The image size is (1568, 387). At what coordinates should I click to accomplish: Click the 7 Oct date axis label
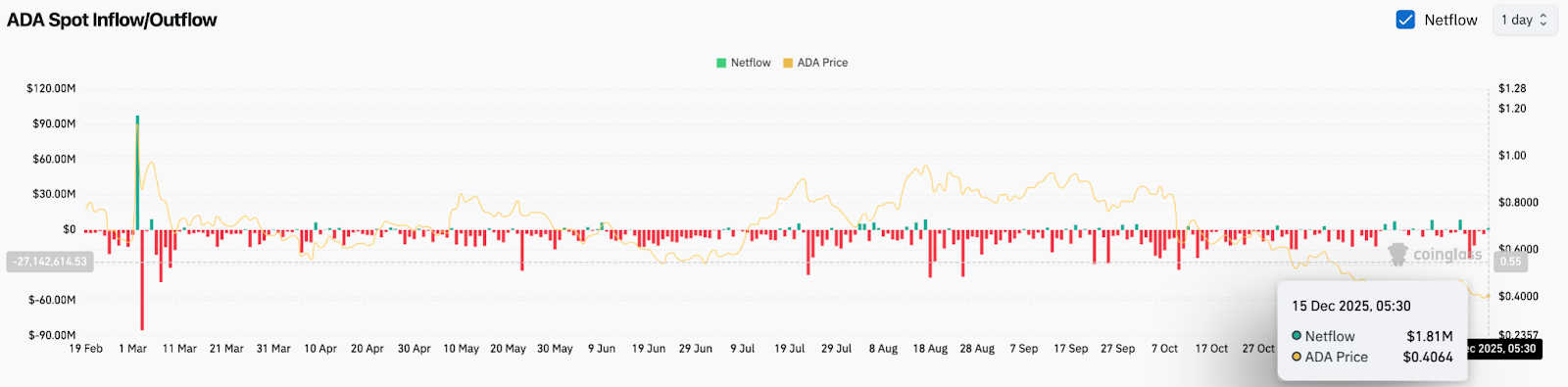click(1164, 349)
